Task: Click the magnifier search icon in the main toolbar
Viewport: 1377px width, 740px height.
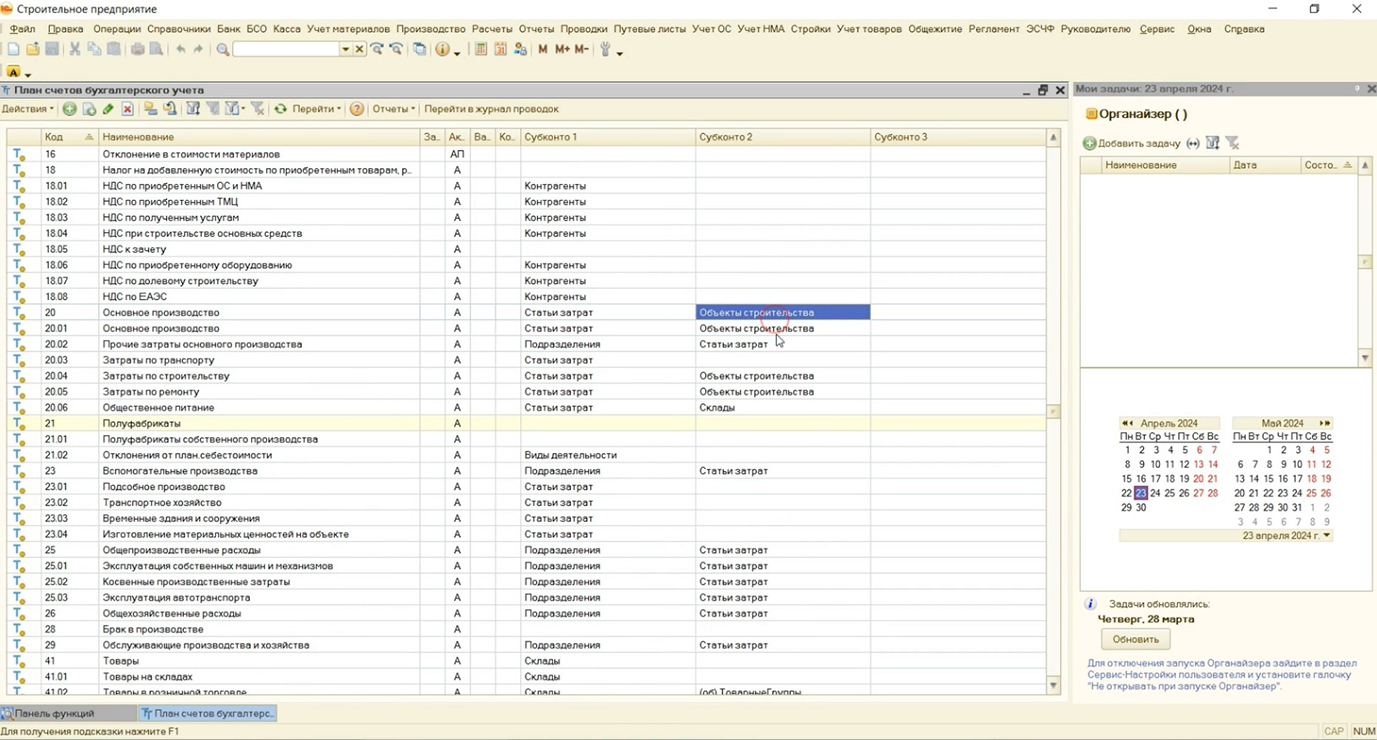Action: click(x=223, y=49)
